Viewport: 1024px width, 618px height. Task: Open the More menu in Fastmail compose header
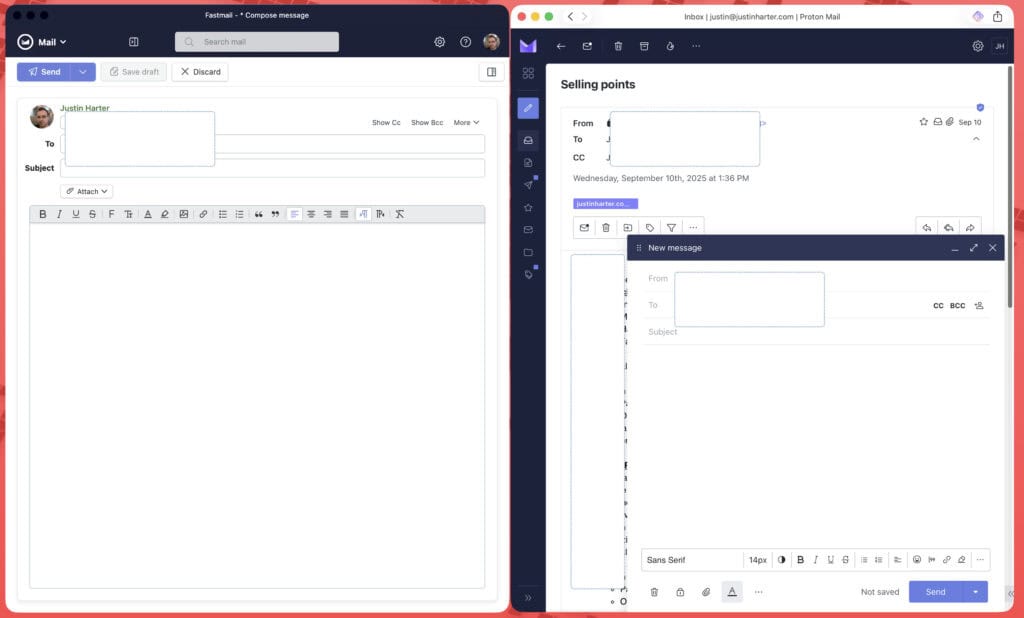[x=466, y=123]
